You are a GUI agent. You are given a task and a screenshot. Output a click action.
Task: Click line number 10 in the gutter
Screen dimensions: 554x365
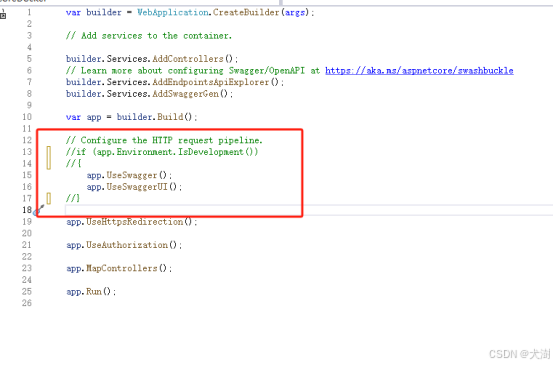[x=27, y=117]
